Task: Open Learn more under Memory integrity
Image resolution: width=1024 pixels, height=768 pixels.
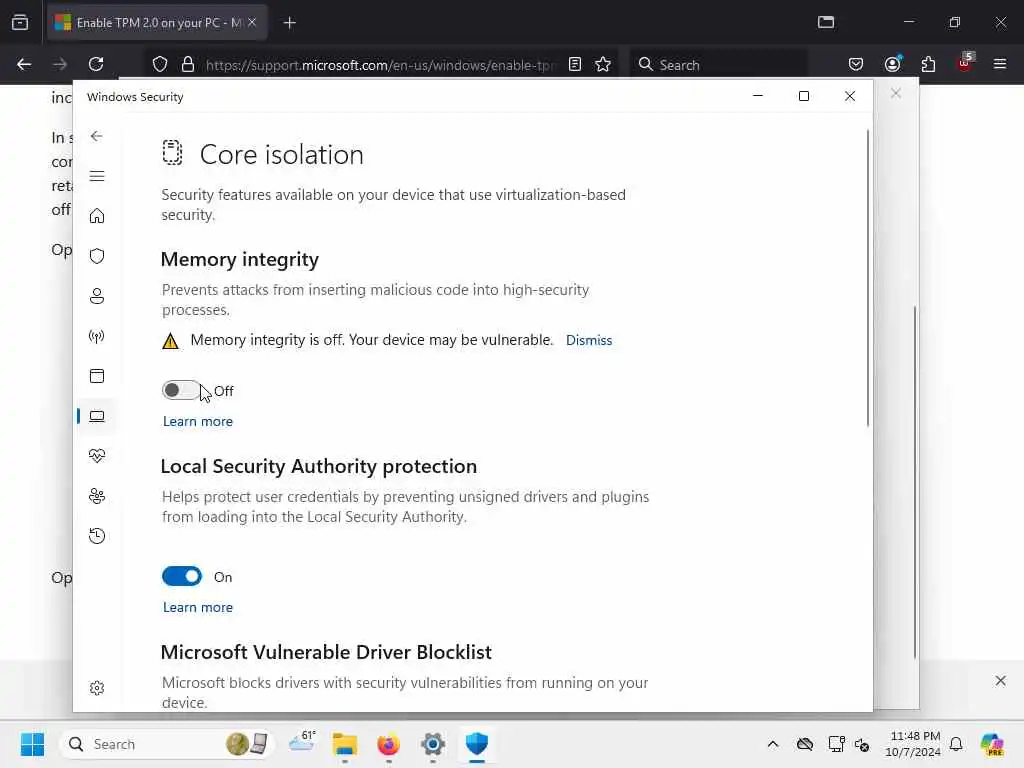Action: coord(197,421)
